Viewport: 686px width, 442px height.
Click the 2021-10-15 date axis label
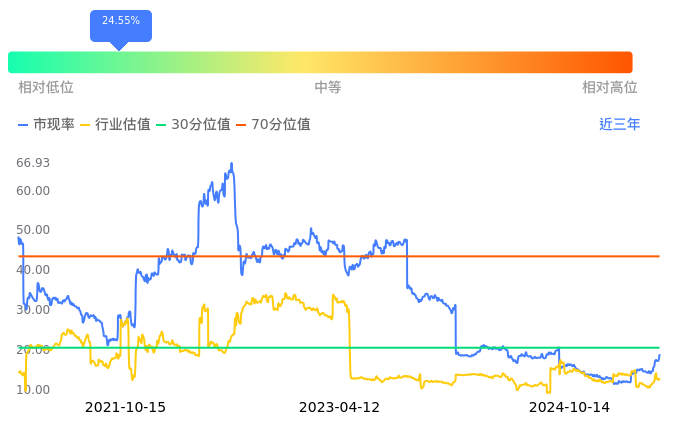pos(125,408)
